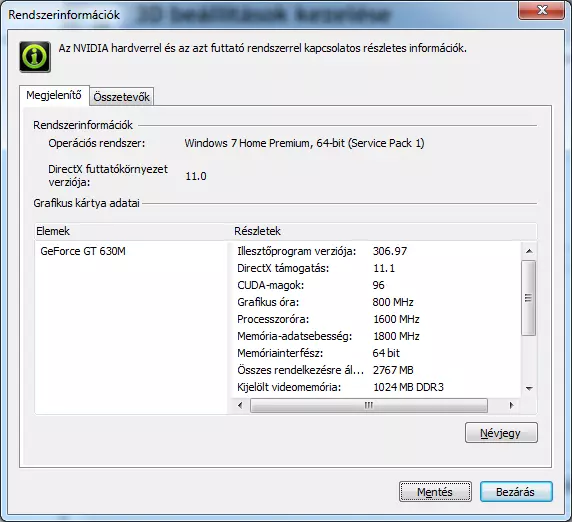This screenshot has width=572, height=522.
Task: Click the DirectX futtatókörnyezet verziója label
Action: coord(108,175)
